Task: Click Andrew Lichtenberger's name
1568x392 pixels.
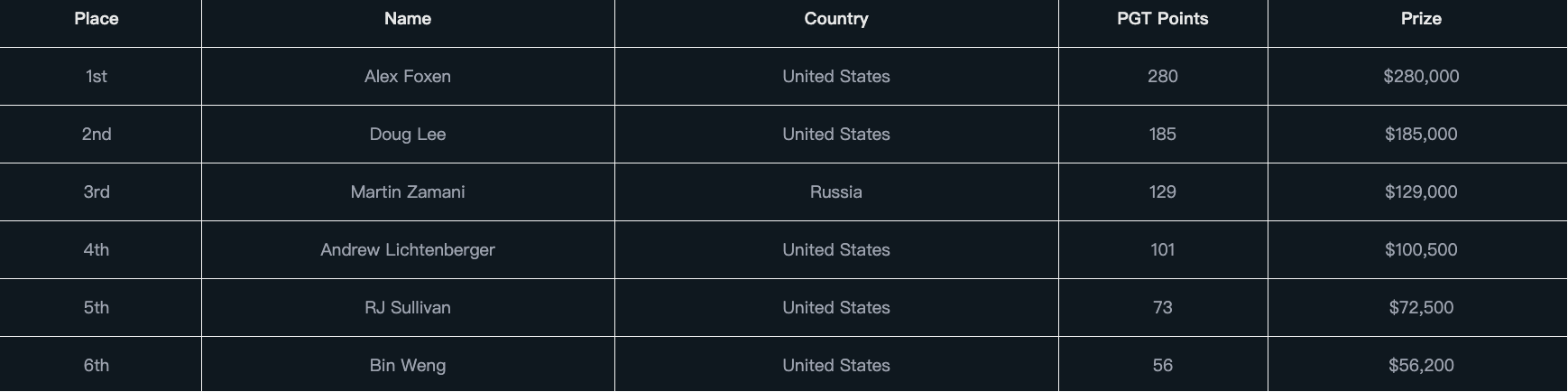Action: [x=408, y=250]
